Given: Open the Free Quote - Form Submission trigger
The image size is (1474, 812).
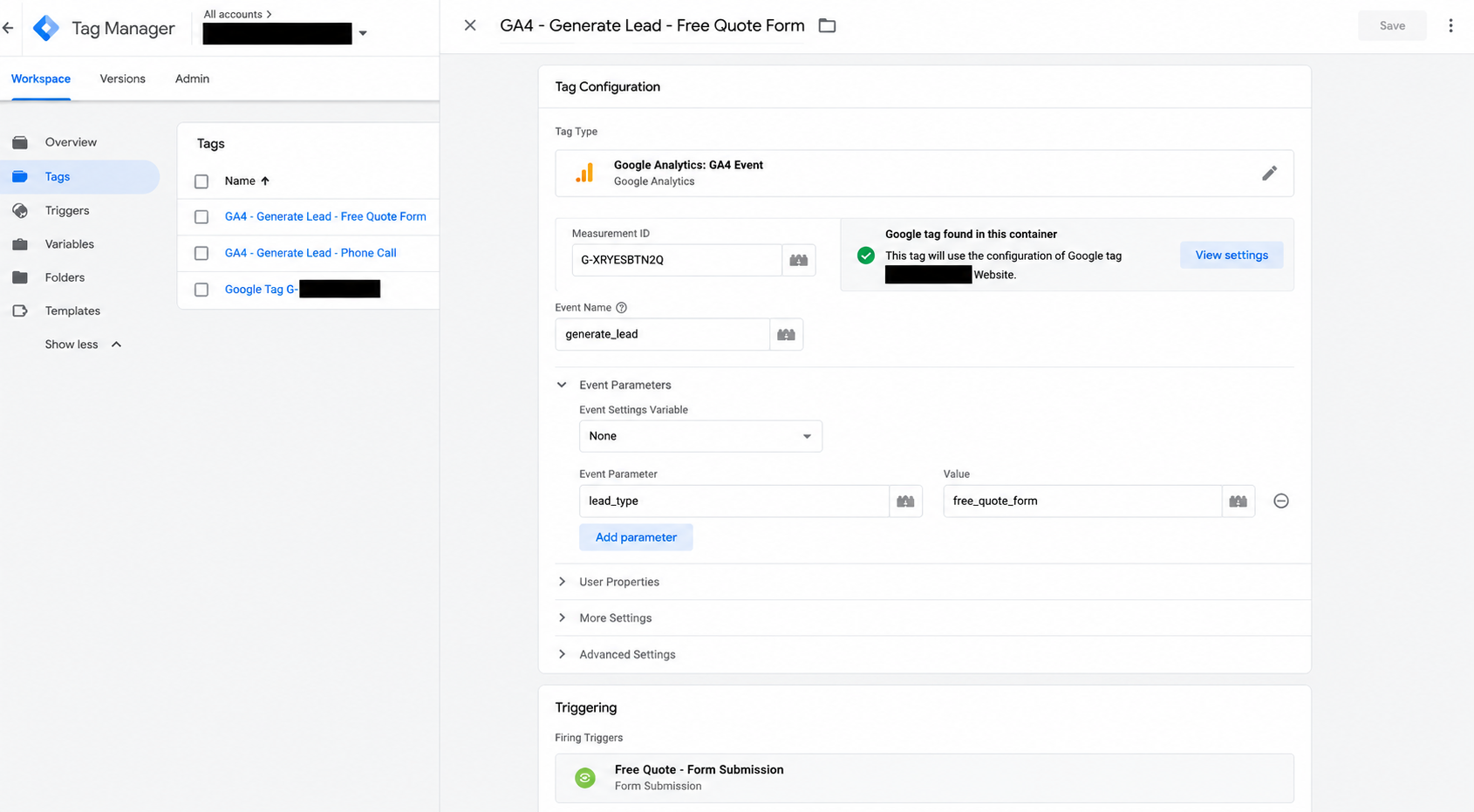Looking at the screenshot, I should [x=925, y=777].
